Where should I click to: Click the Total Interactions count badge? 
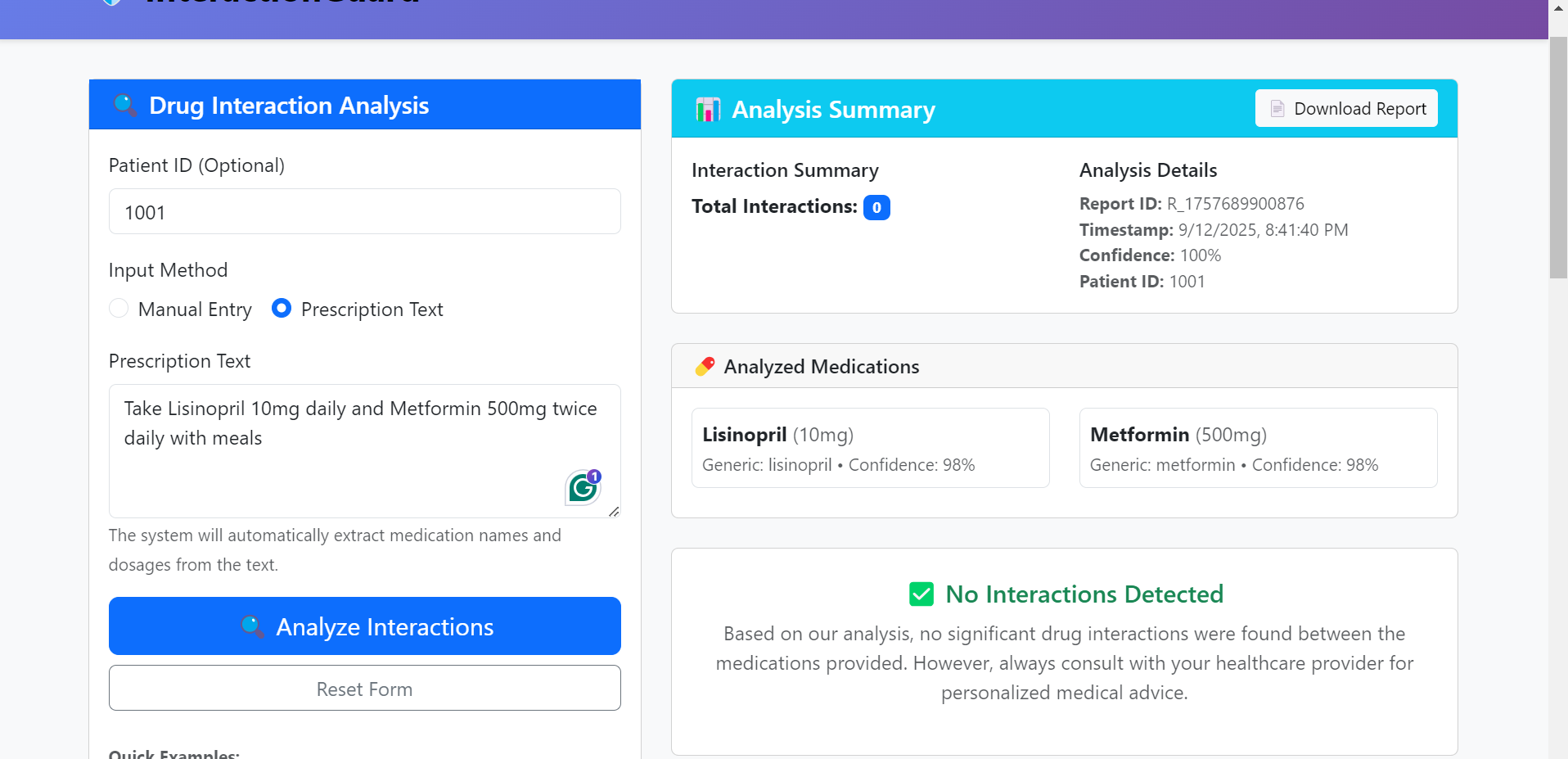876,208
